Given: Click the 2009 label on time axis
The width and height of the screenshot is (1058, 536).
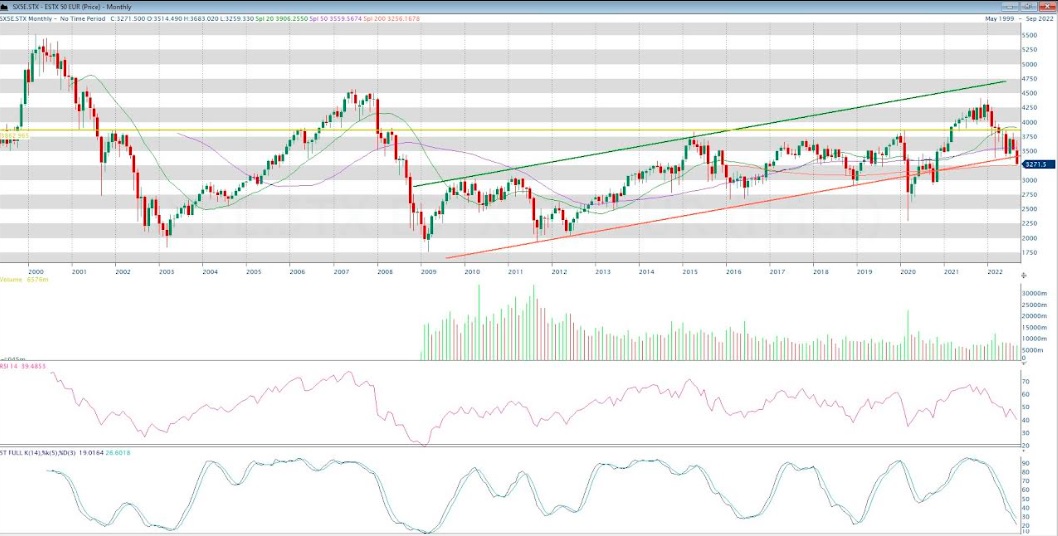Looking at the screenshot, I should [428, 271].
